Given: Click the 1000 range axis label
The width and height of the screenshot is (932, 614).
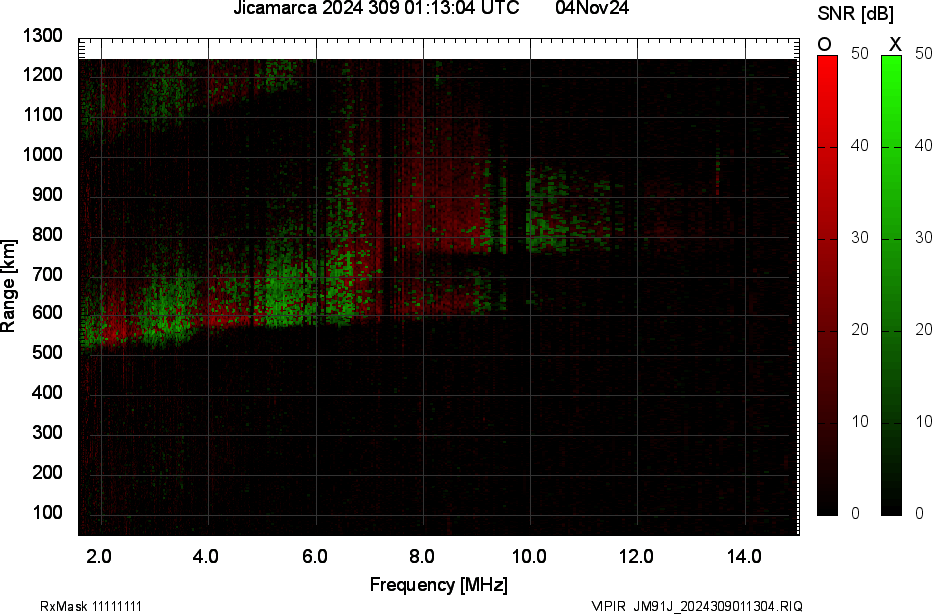Looking at the screenshot, I should point(43,155).
